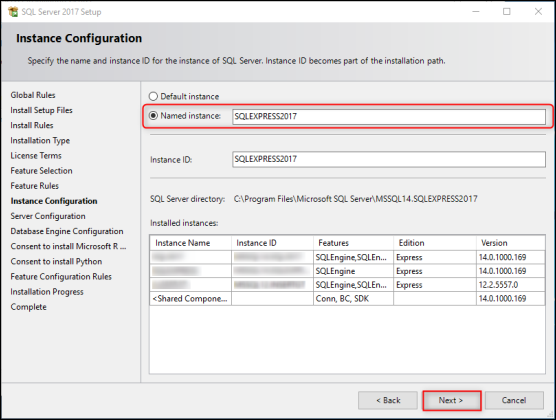Click the Next button

[451, 400]
